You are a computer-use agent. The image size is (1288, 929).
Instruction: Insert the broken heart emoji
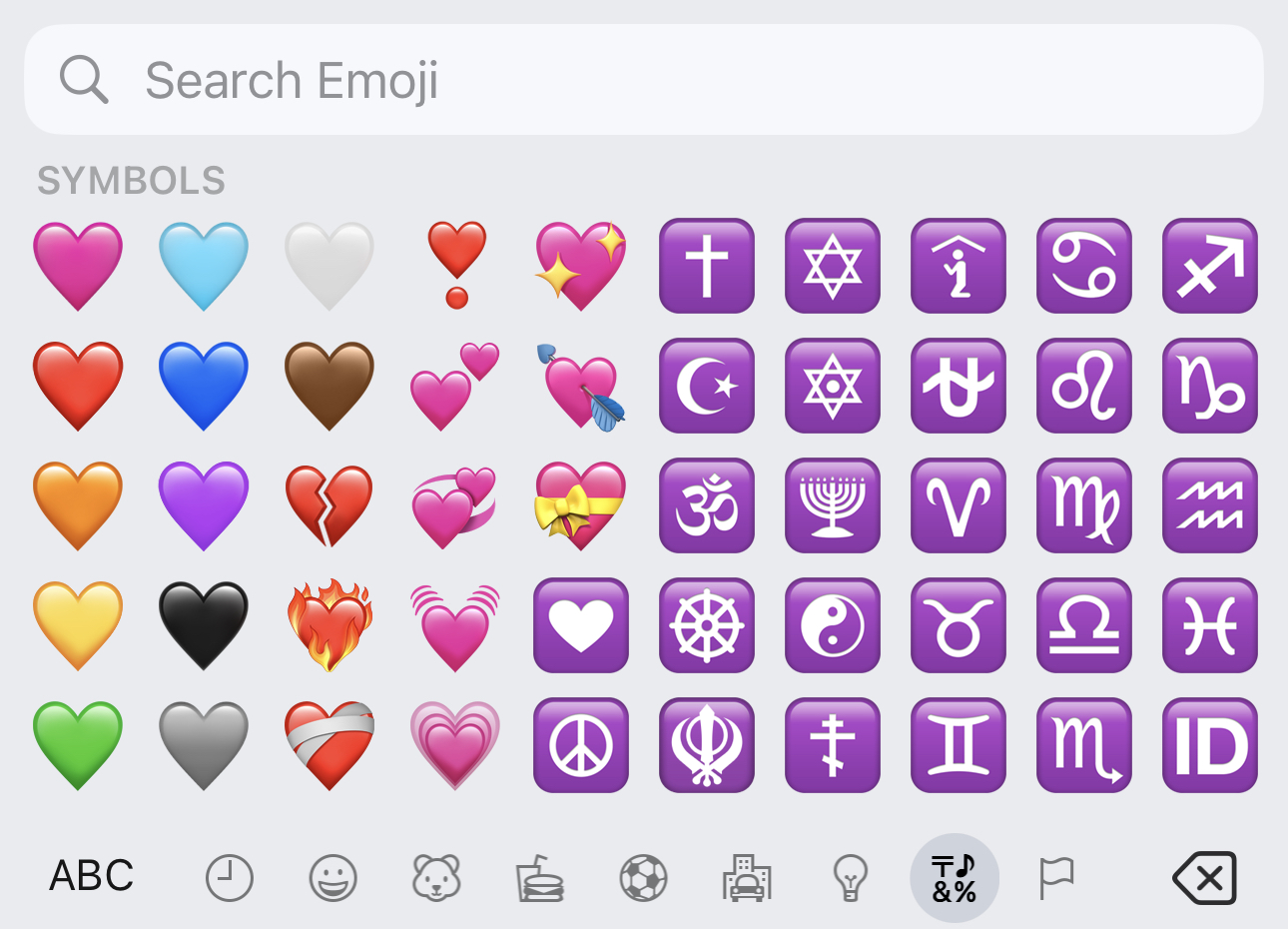coord(329,505)
